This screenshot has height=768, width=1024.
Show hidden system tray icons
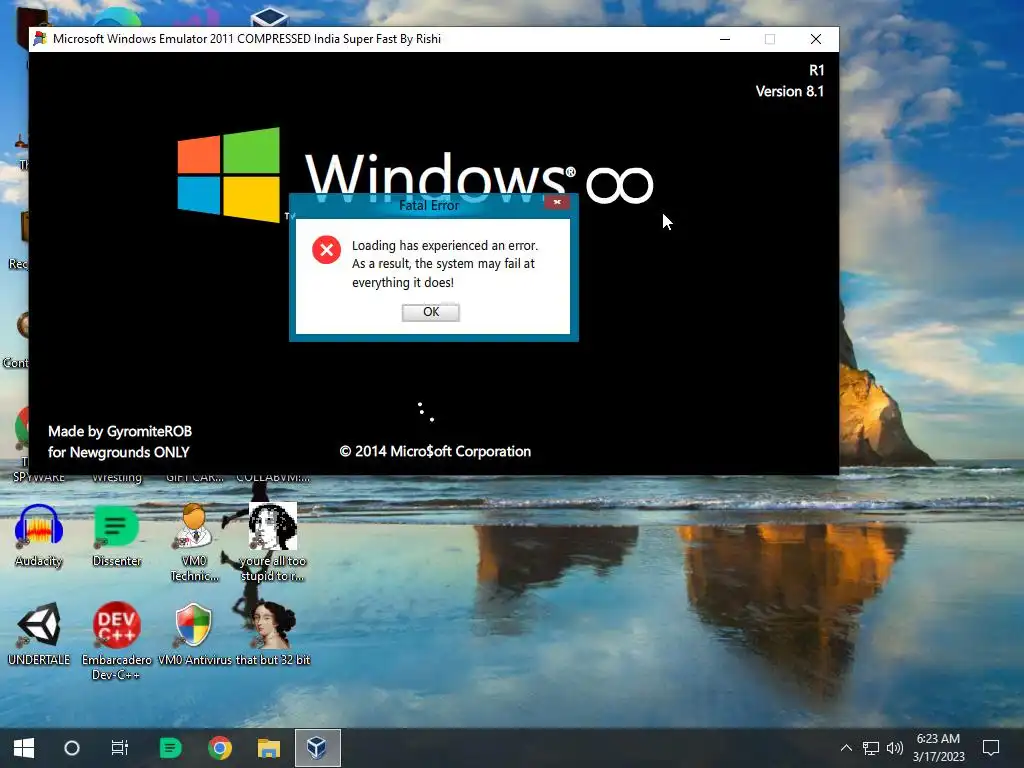tap(846, 748)
